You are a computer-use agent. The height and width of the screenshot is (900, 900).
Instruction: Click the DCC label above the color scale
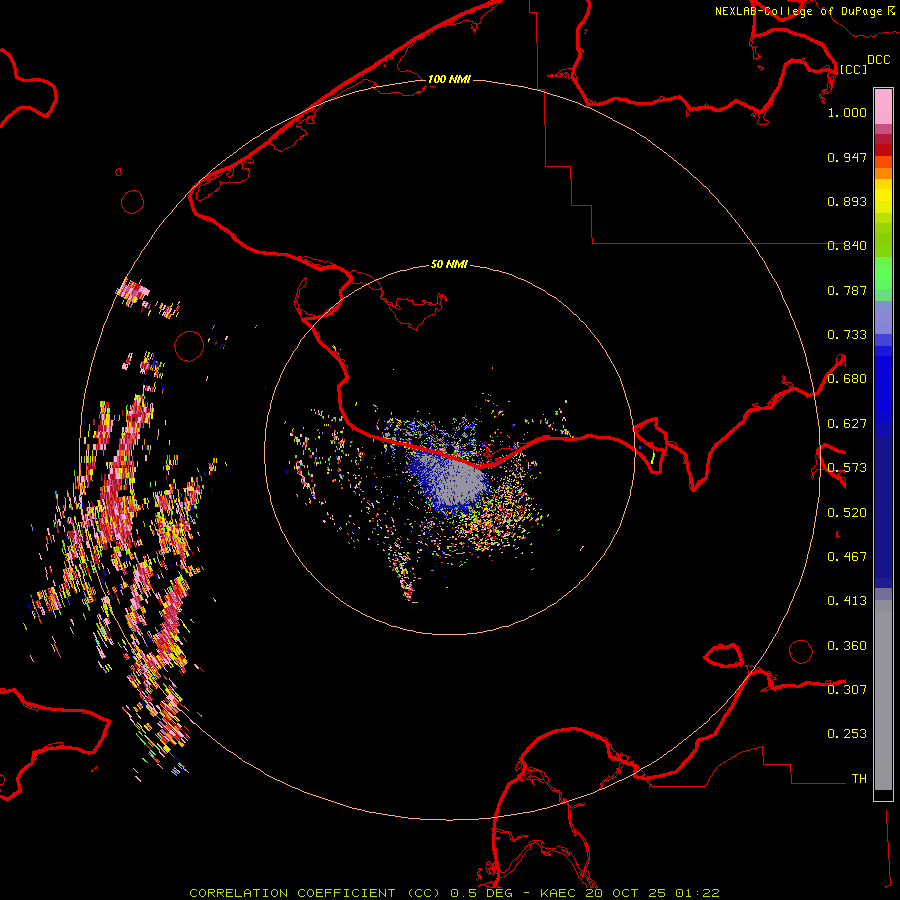[878, 60]
